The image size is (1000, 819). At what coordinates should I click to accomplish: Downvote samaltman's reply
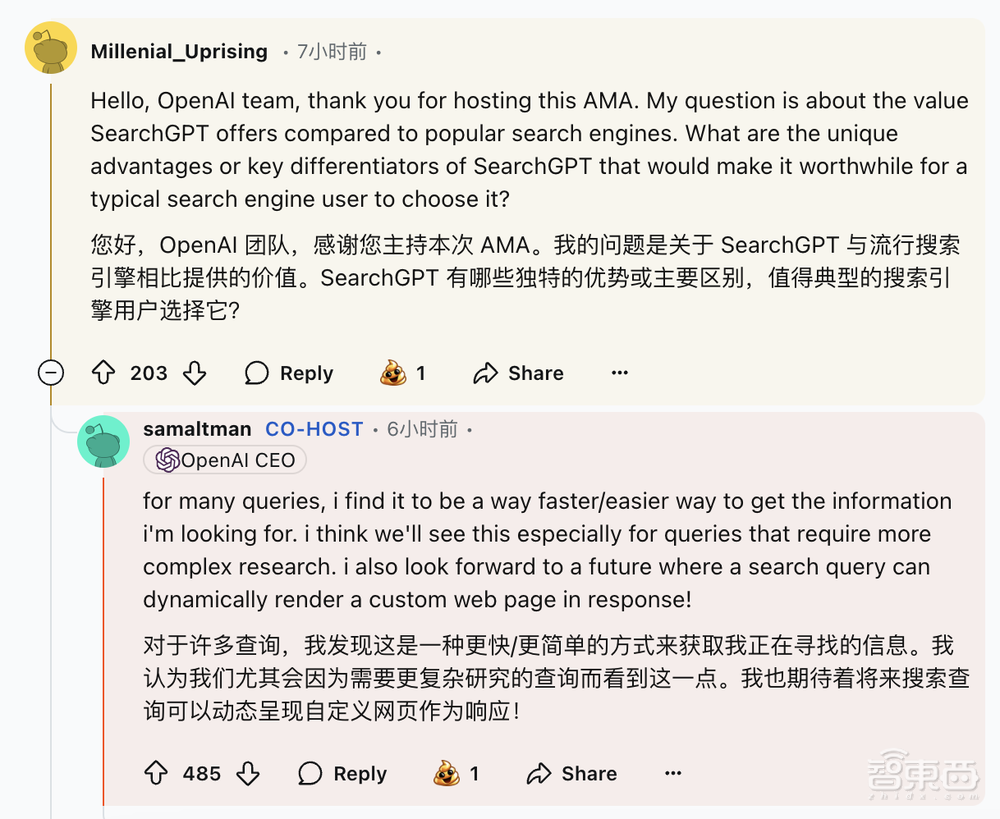click(x=247, y=773)
